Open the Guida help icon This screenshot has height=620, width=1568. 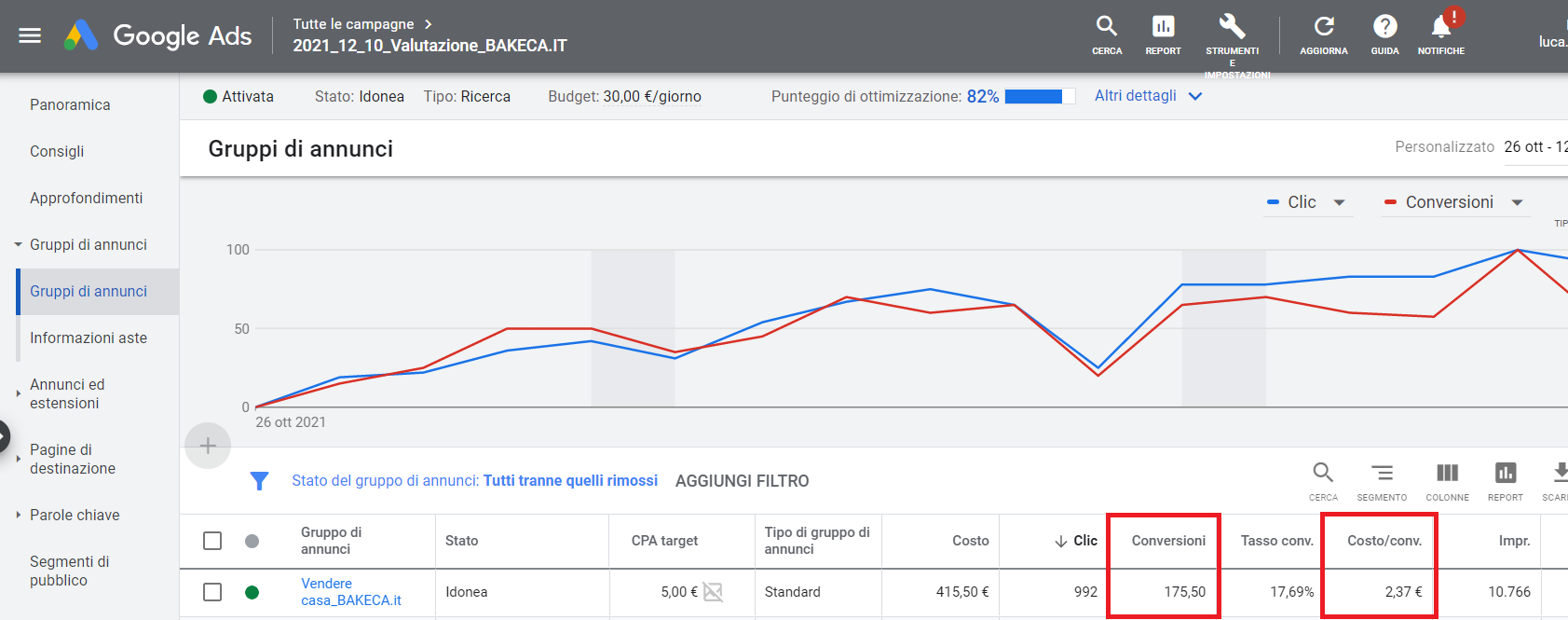[x=1384, y=27]
